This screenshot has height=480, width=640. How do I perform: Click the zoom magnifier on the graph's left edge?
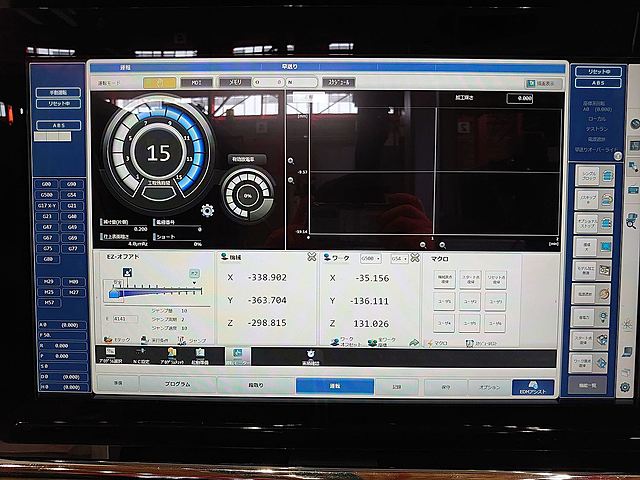click(290, 160)
